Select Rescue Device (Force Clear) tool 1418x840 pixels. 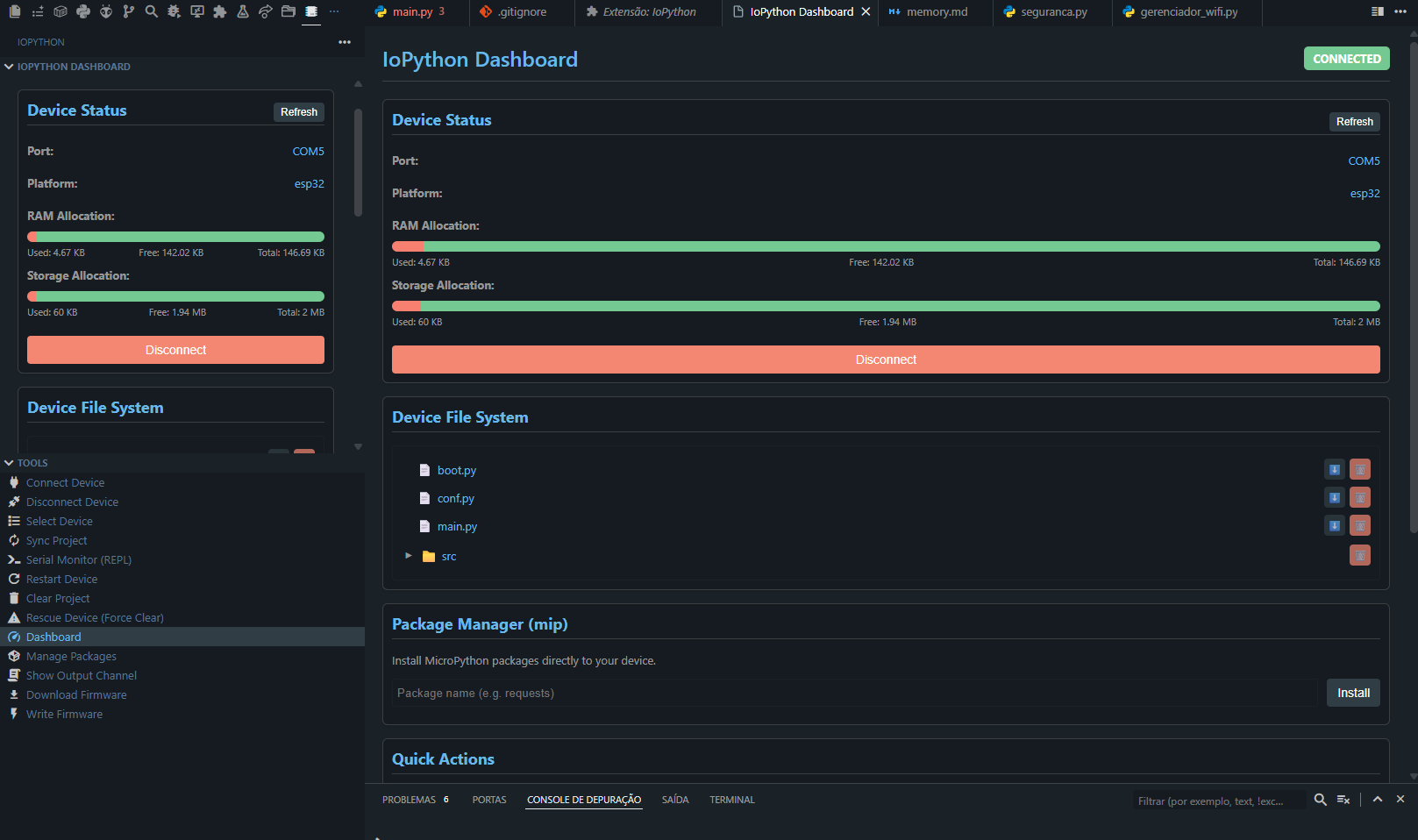coord(95,618)
